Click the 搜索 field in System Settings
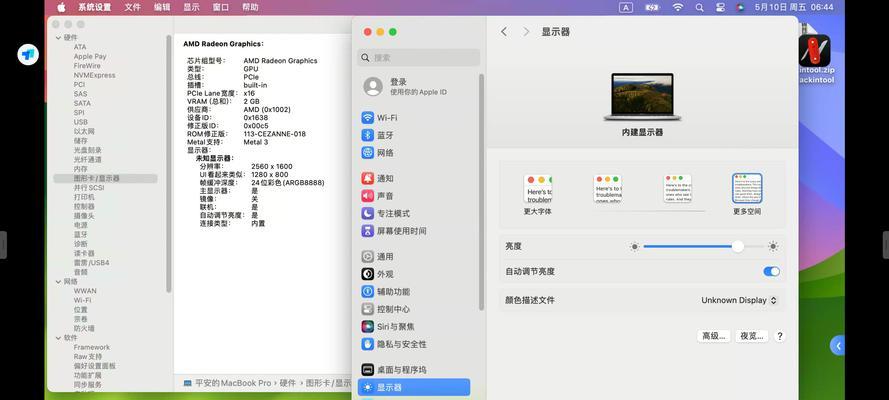889x400 pixels. pos(418,58)
